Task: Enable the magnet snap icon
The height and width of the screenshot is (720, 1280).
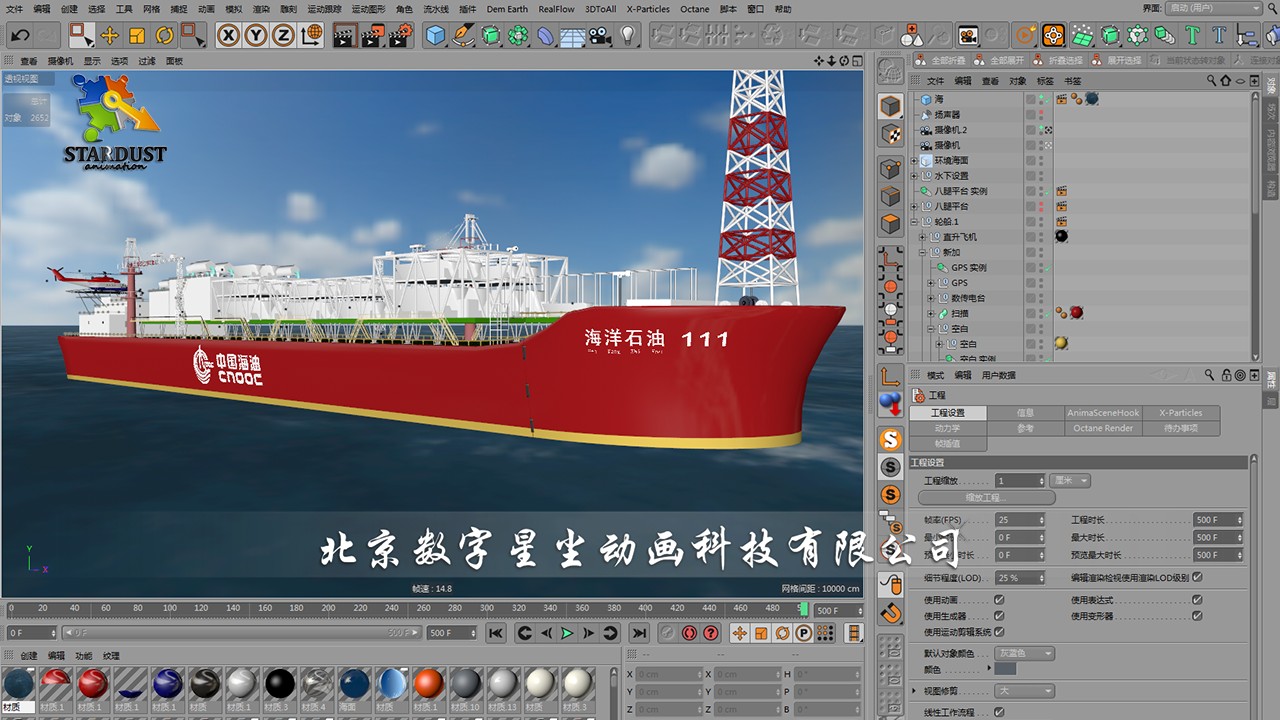Action: pyautogui.click(x=891, y=612)
